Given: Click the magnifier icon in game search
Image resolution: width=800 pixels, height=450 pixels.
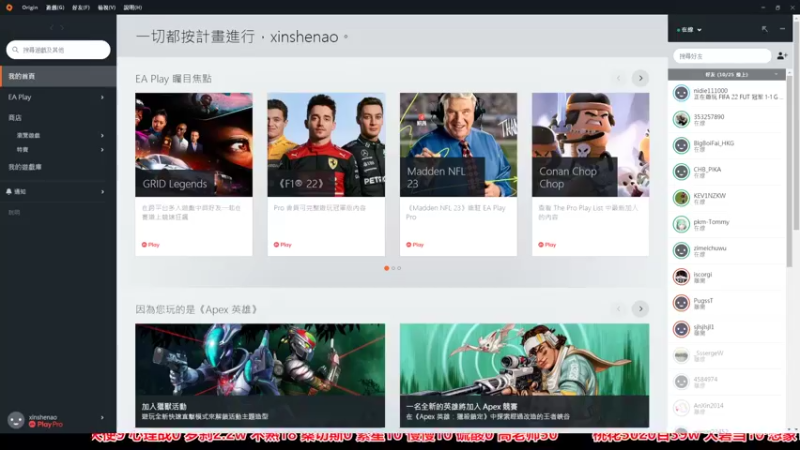Looking at the screenshot, I should click(15, 50).
